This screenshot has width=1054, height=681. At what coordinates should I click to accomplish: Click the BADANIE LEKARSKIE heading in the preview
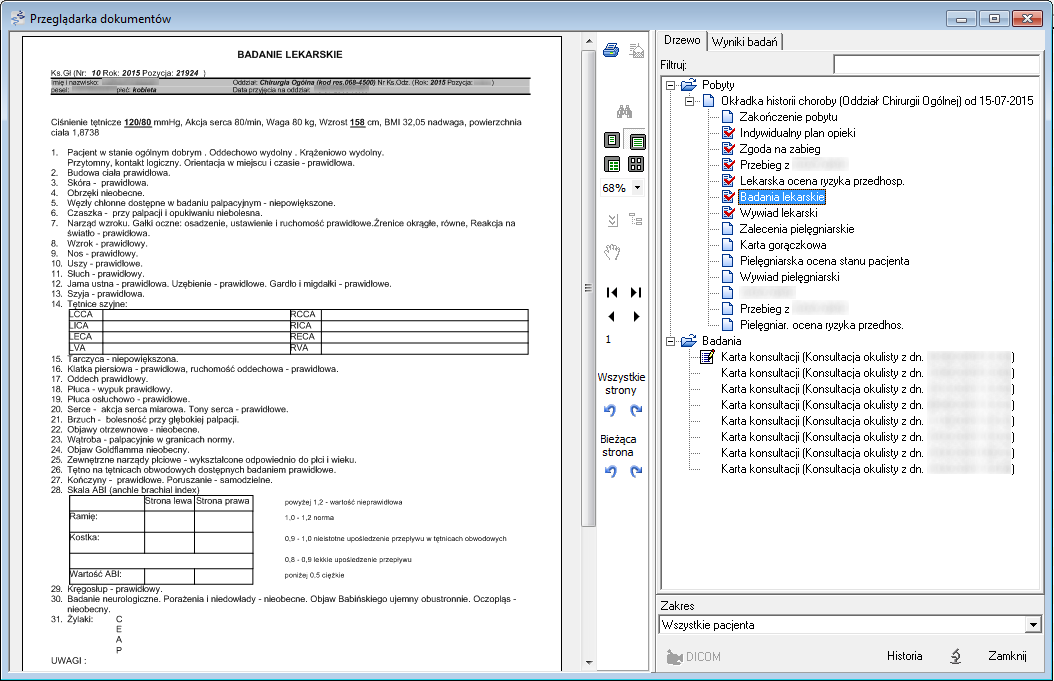tap(290, 54)
